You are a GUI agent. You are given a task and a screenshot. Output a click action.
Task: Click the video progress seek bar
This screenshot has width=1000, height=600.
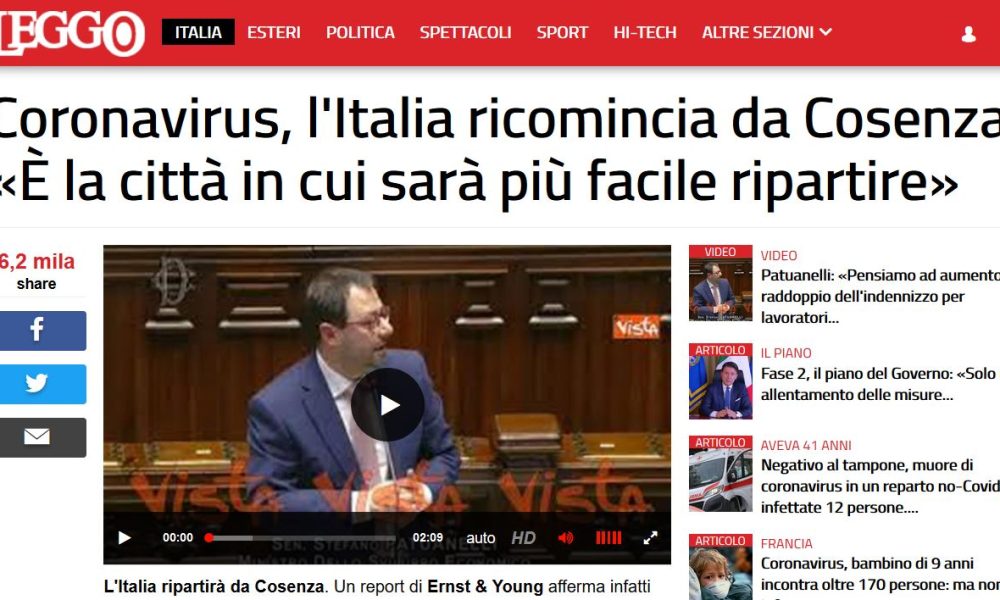coord(302,538)
